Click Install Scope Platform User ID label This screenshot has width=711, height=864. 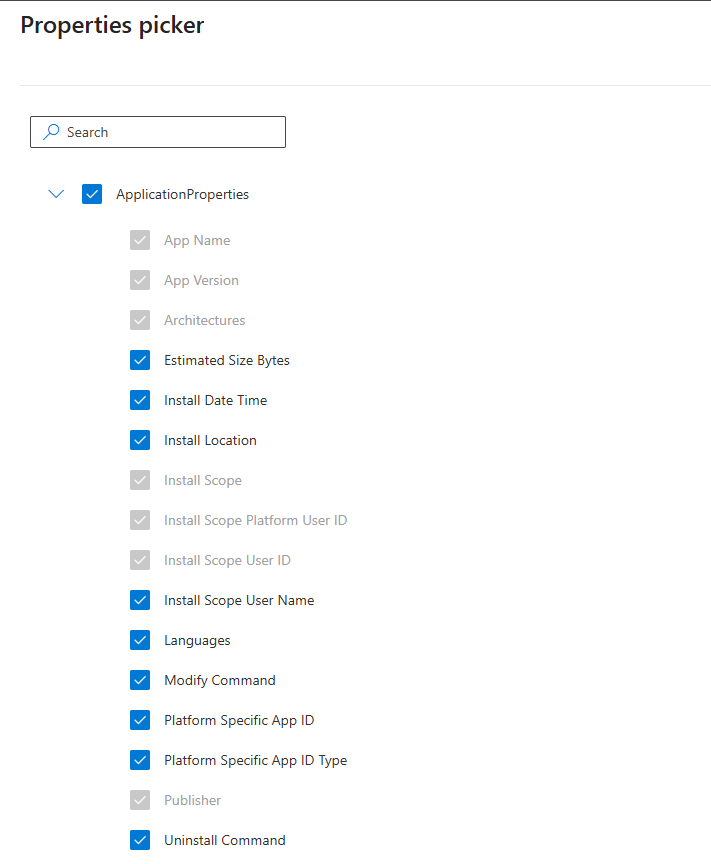[x=256, y=520]
